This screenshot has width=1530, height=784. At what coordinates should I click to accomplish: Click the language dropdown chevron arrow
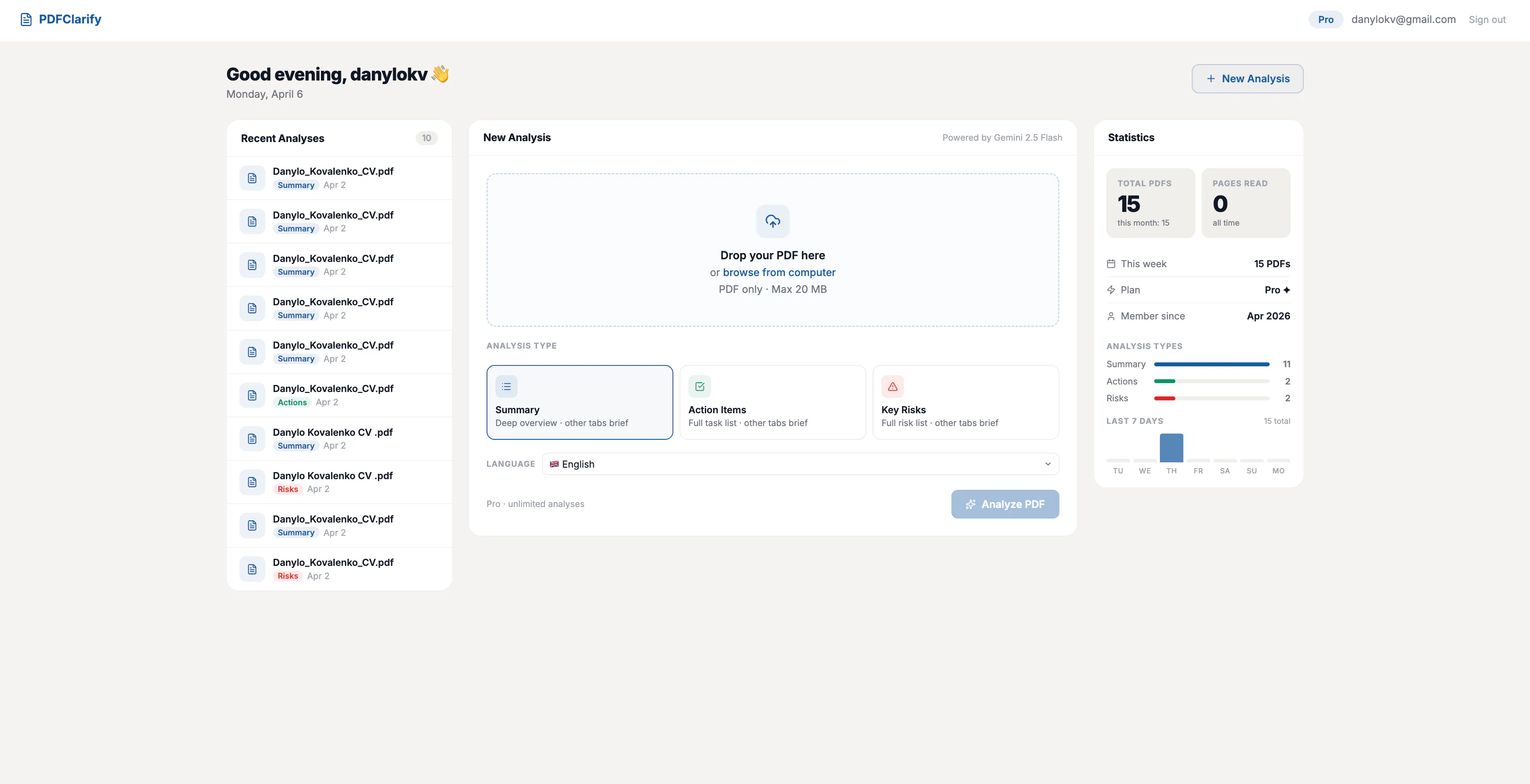(x=1048, y=464)
